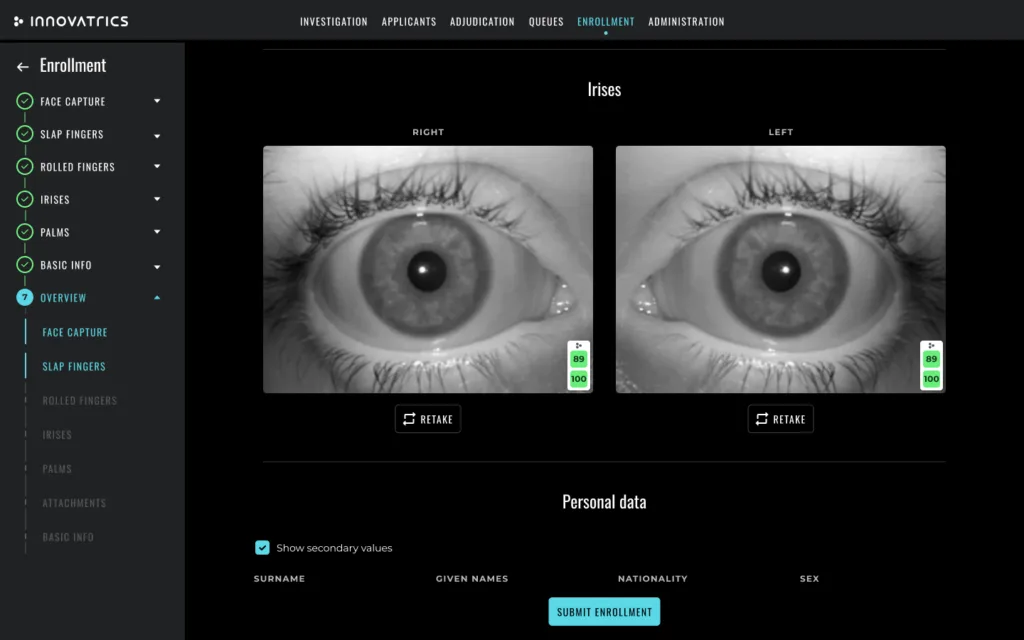Click the Slap Fingers completed checkmark icon
This screenshot has width=1024, height=640.
25,134
